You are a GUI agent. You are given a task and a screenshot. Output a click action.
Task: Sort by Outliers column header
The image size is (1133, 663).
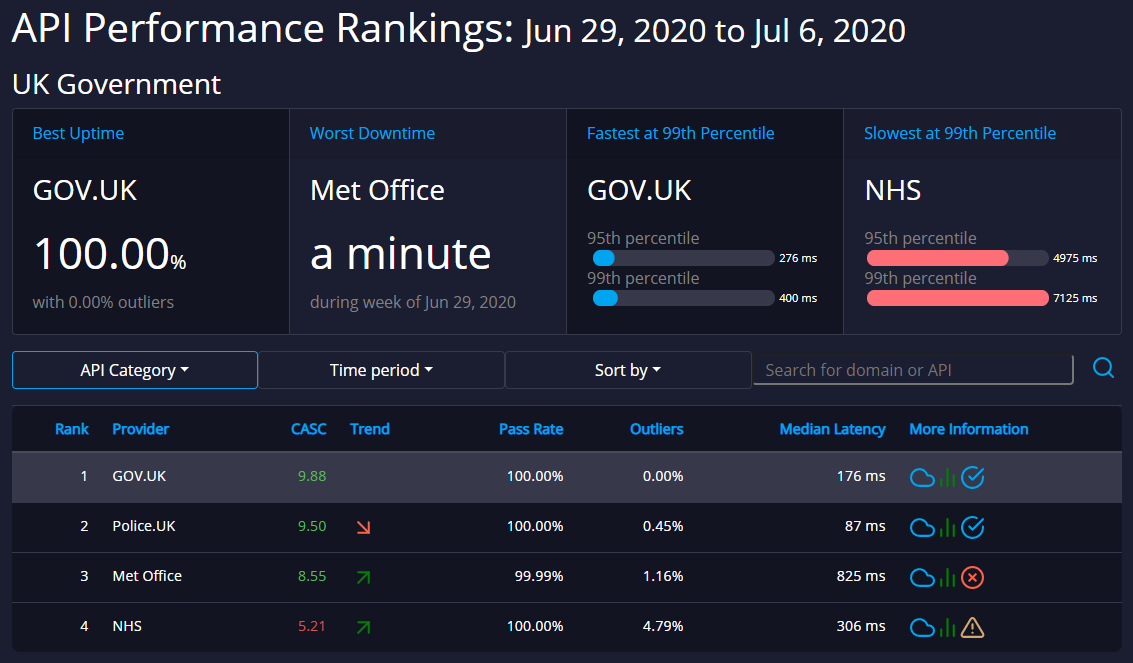point(656,429)
